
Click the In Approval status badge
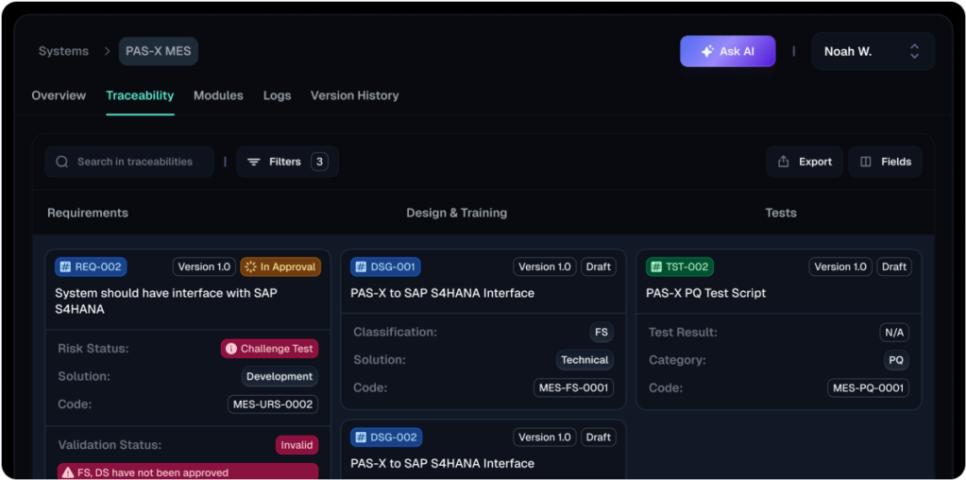coord(280,267)
